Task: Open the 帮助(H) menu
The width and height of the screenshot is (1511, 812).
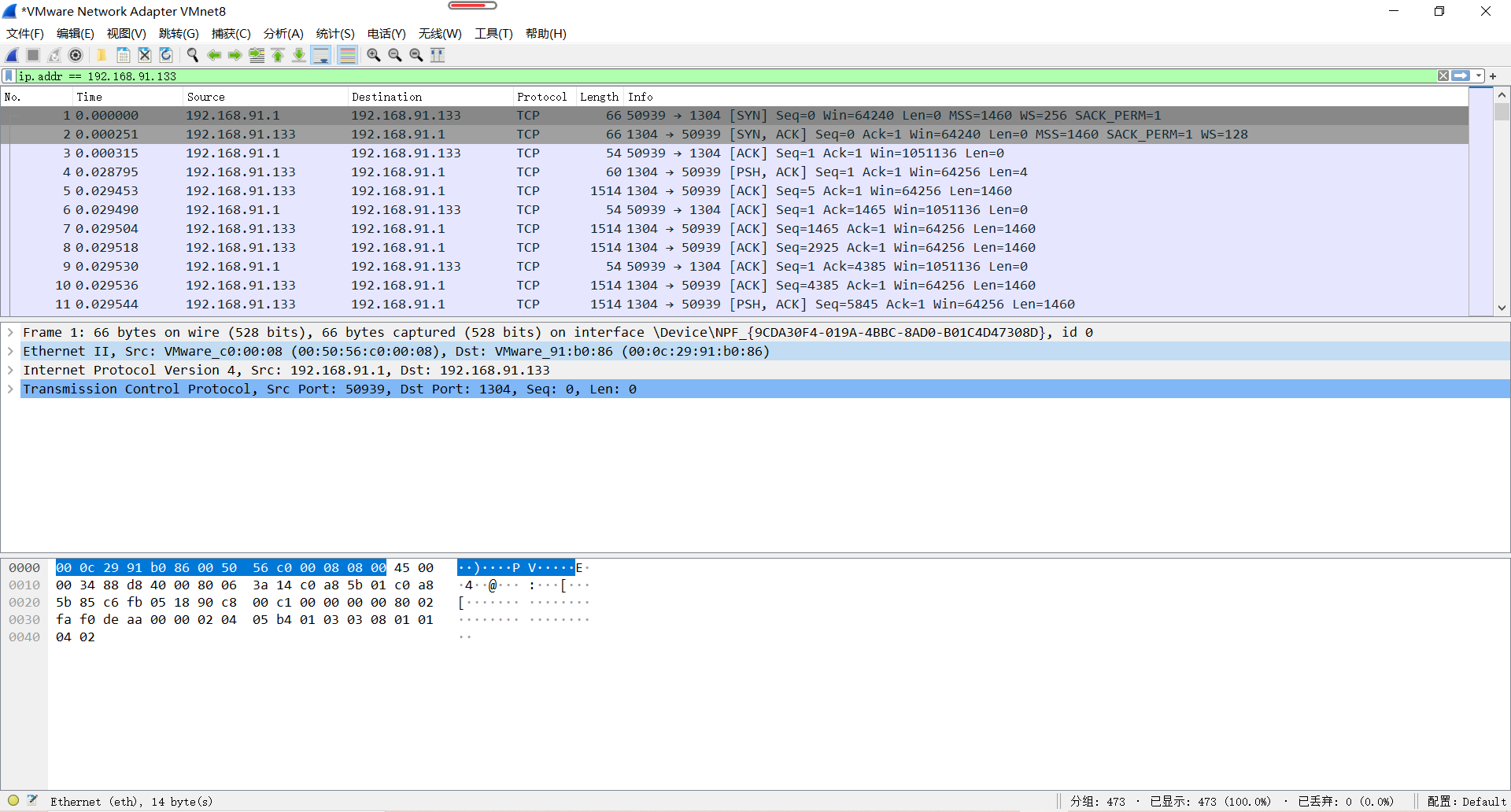Action: point(546,34)
